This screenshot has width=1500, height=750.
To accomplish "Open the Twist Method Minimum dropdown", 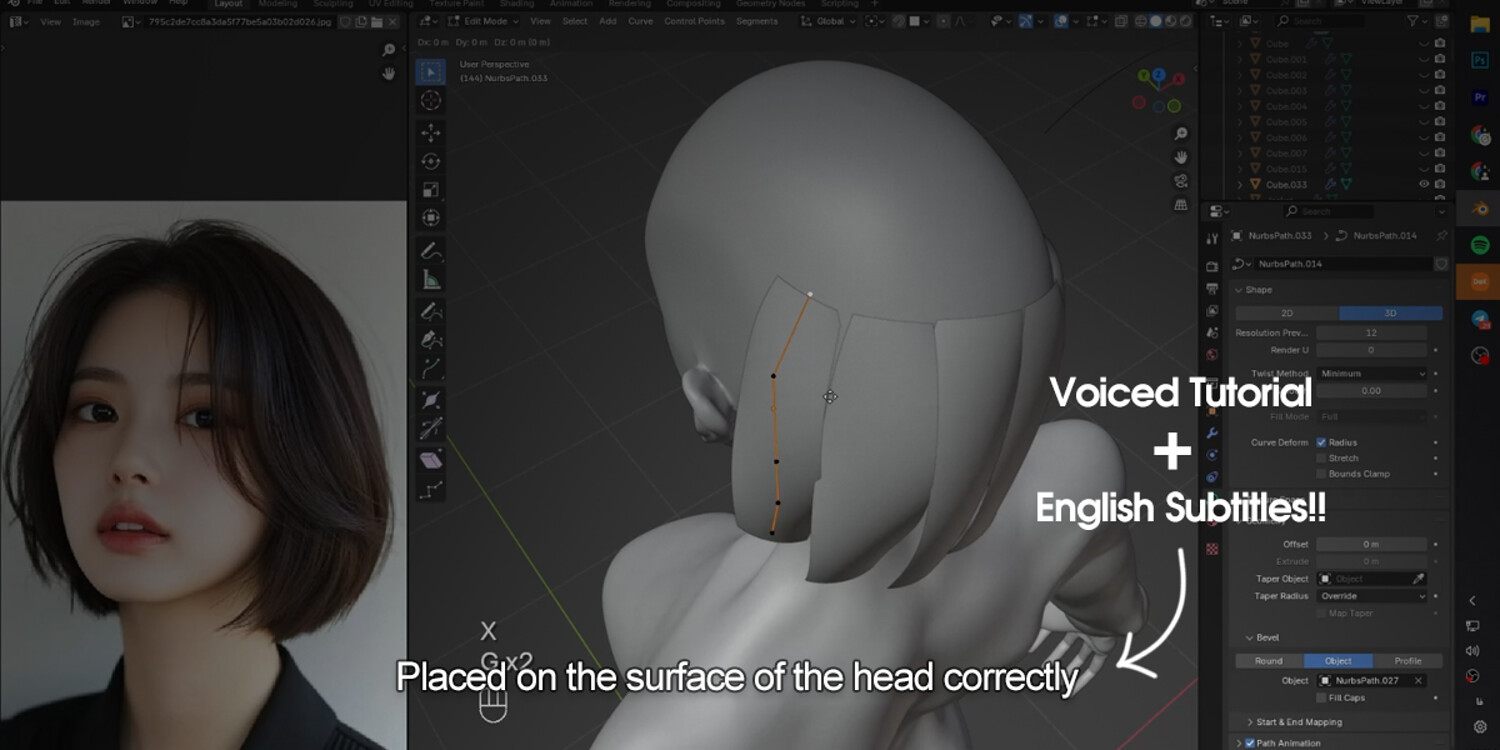I will 1372,373.
